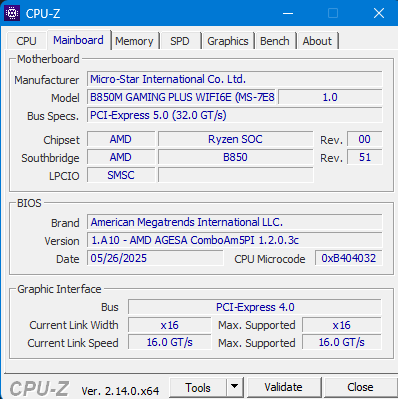Click the BIOS Version 1.A10 field
The image size is (398, 399).
[235, 240]
